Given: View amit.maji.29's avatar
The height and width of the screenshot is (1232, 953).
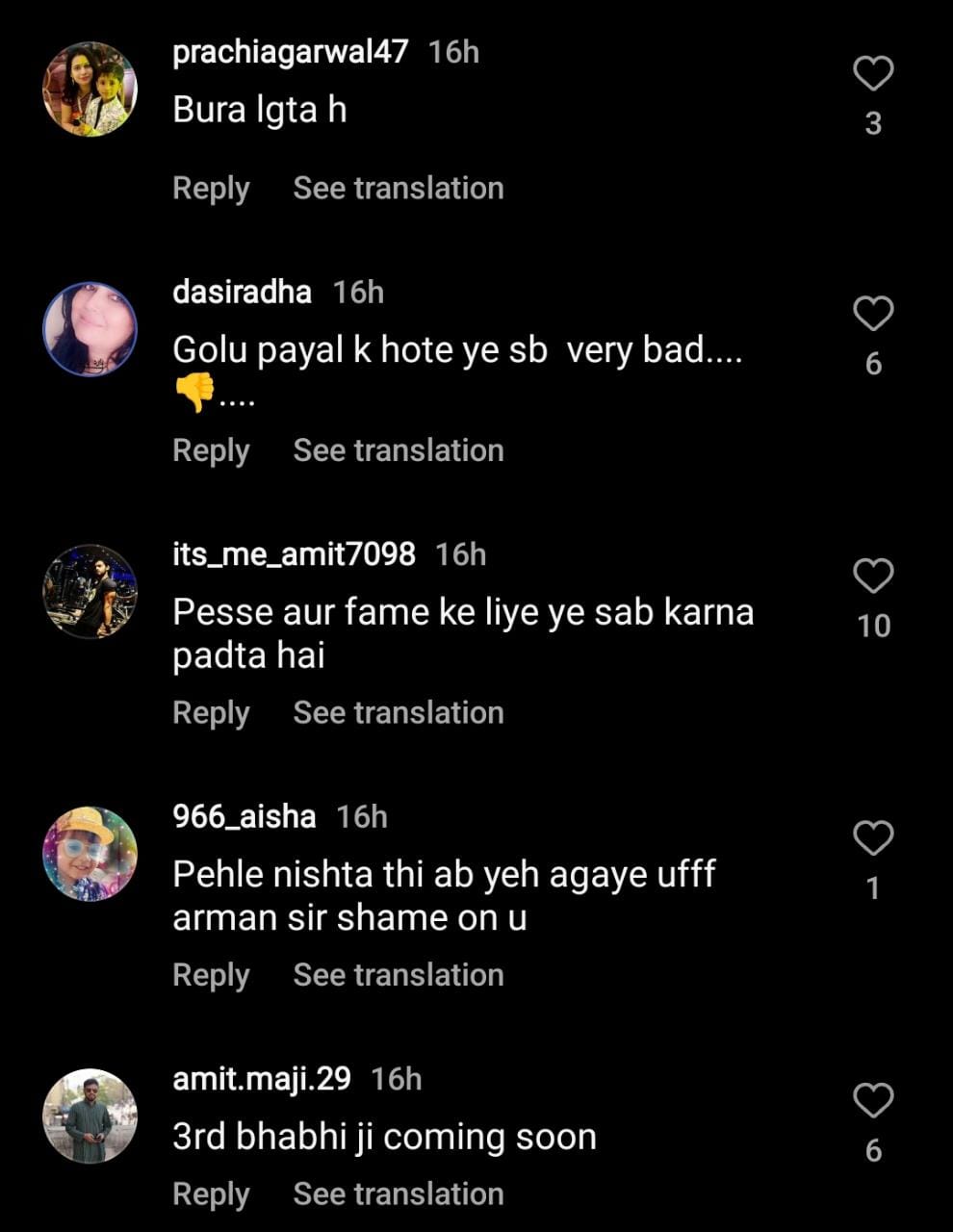Looking at the screenshot, I should [x=90, y=1116].
